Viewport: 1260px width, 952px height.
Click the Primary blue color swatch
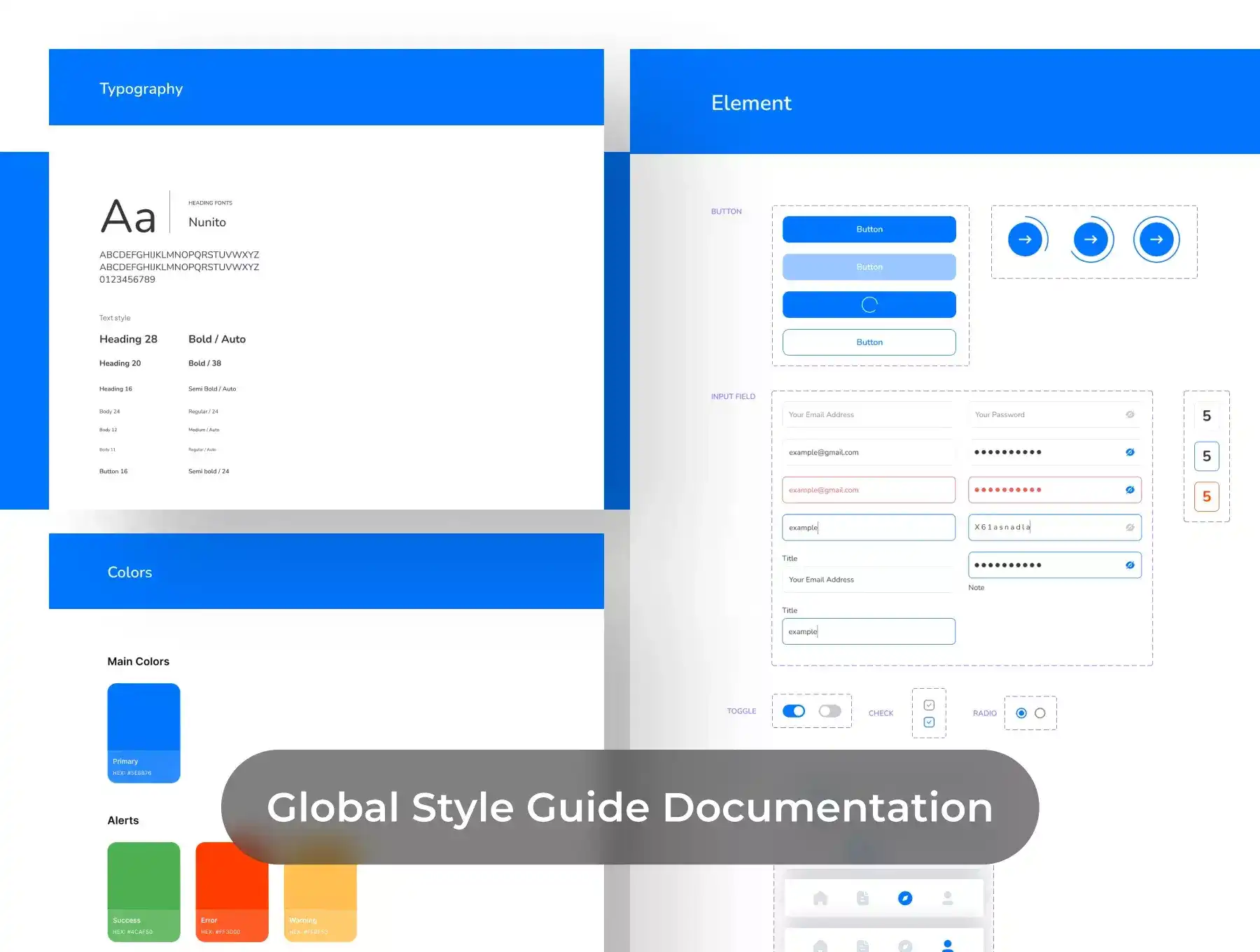tap(143, 732)
